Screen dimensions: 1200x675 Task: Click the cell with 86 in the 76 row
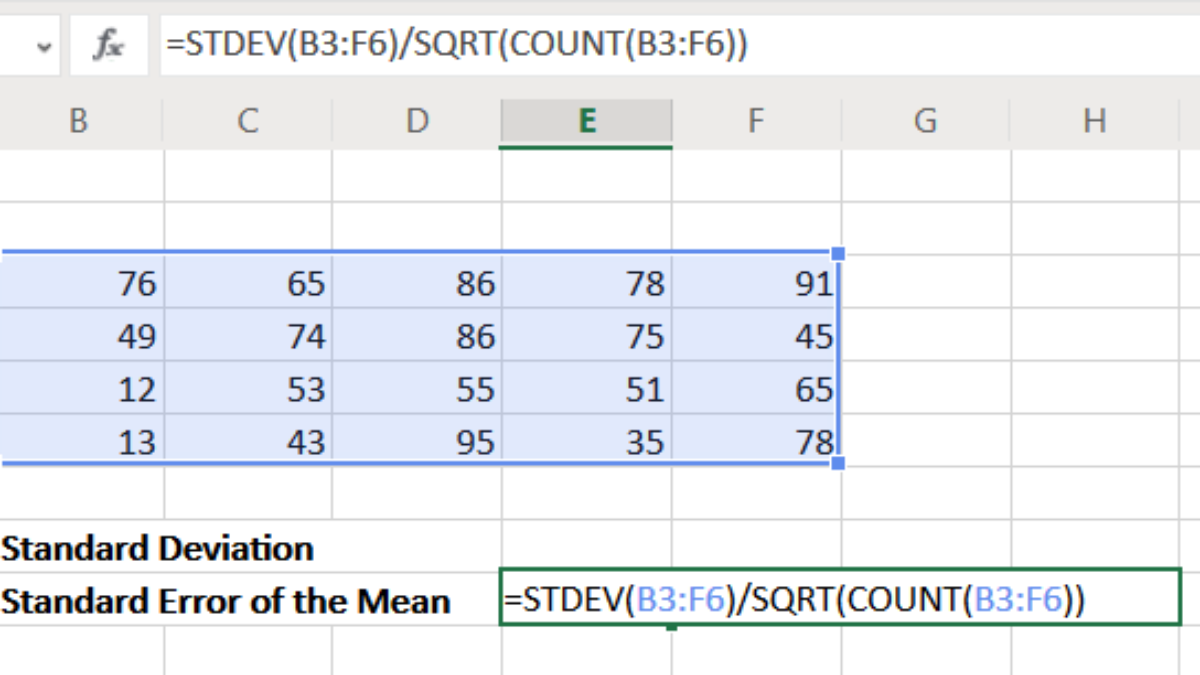pyautogui.click(x=417, y=282)
